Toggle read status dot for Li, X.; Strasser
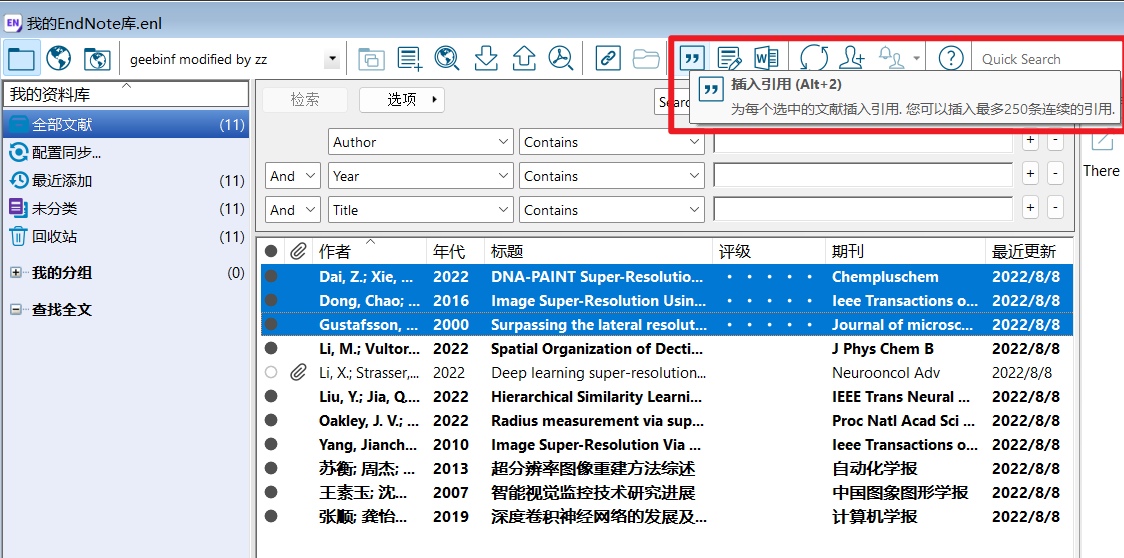 (x=270, y=372)
